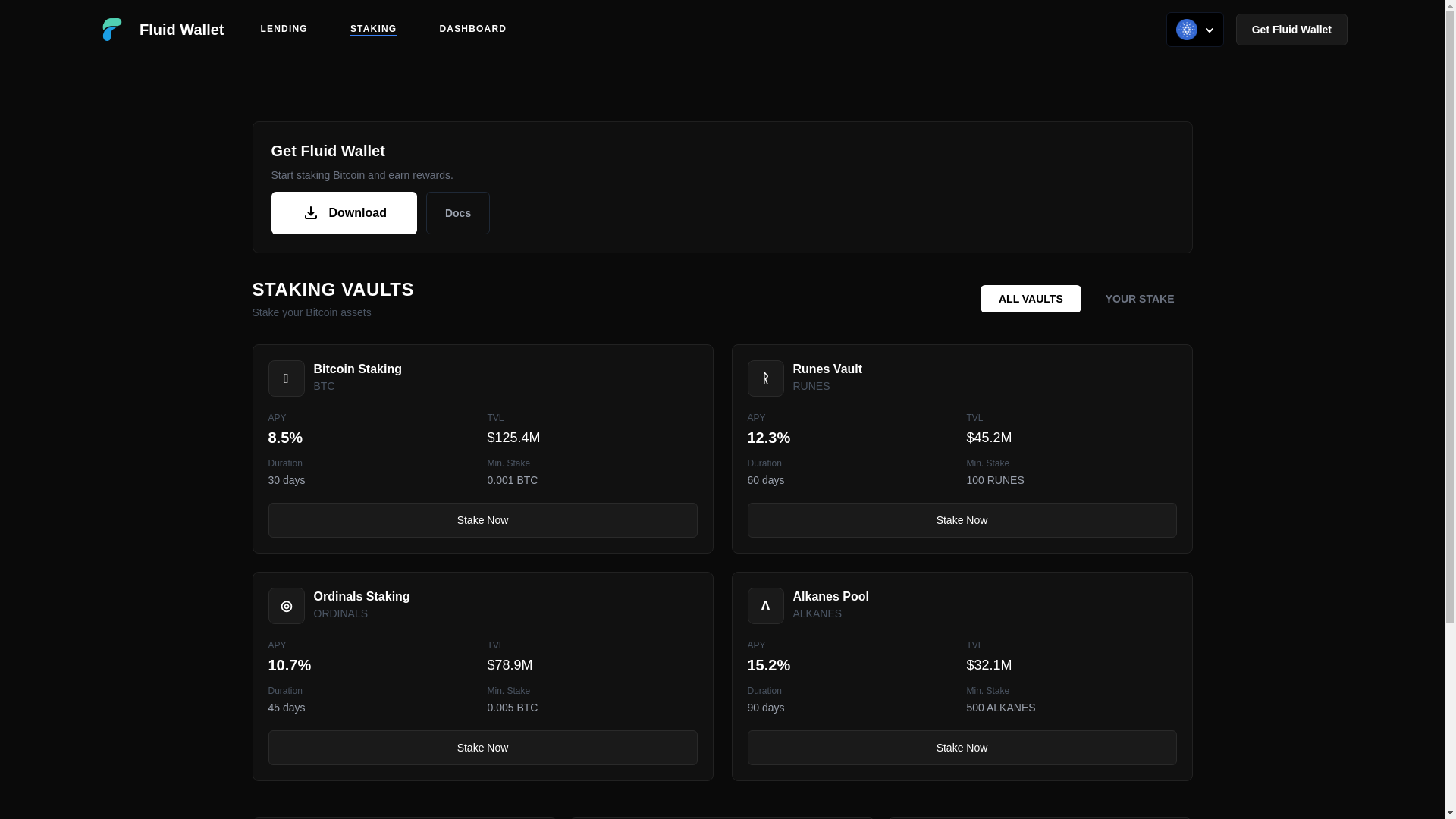Open the LENDING page
Viewport: 1456px width, 819px height.
[284, 29]
